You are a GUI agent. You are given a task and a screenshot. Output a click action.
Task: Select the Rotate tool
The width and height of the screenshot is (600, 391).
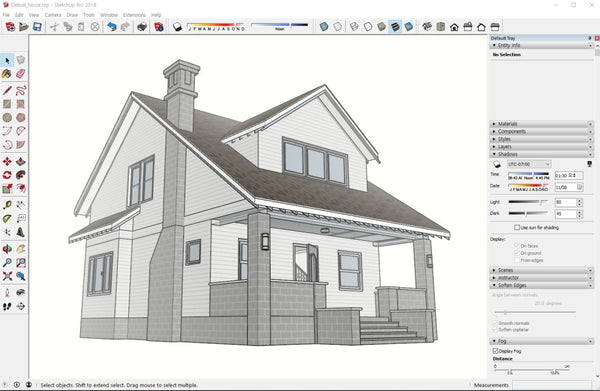pyautogui.click(x=7, y=175)
